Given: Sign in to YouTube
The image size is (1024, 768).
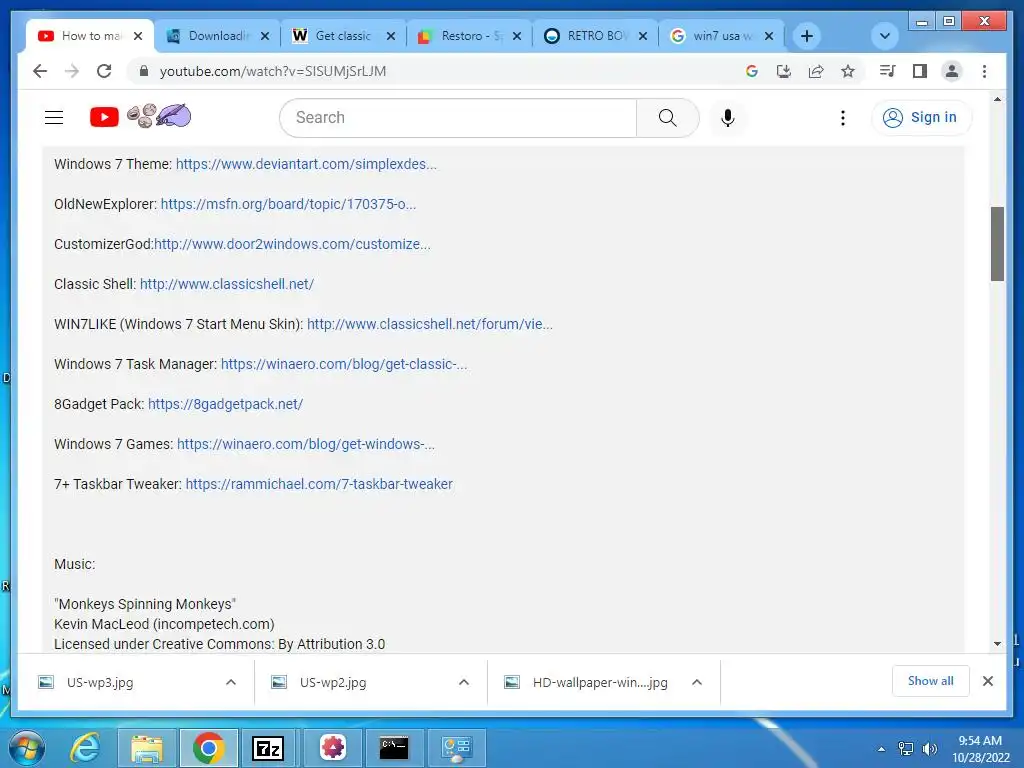Looking at the screenshot, I should [921, 118].
